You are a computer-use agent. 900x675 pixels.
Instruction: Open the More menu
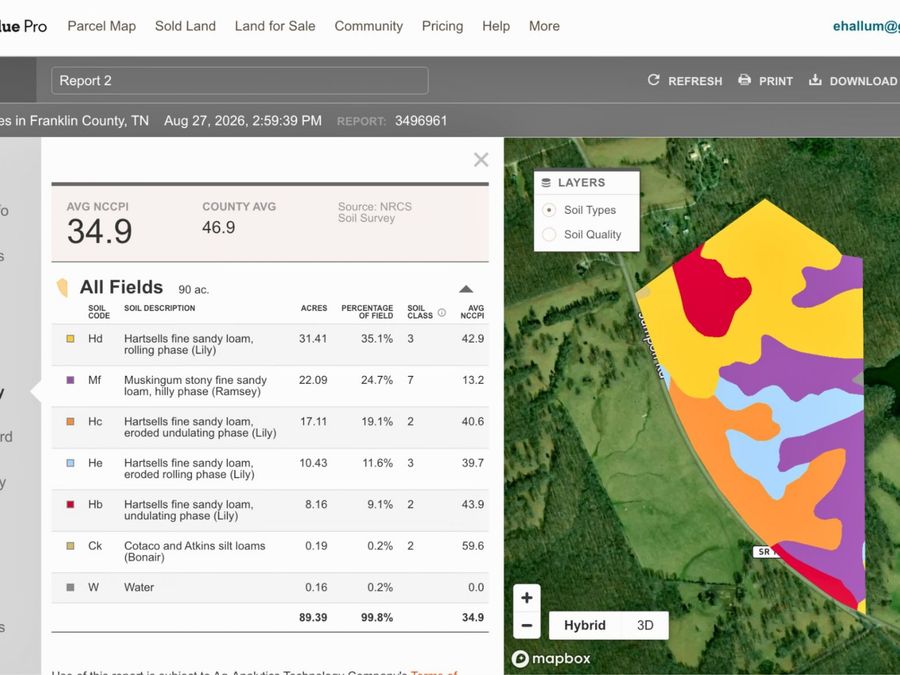(x=544, y=26)
